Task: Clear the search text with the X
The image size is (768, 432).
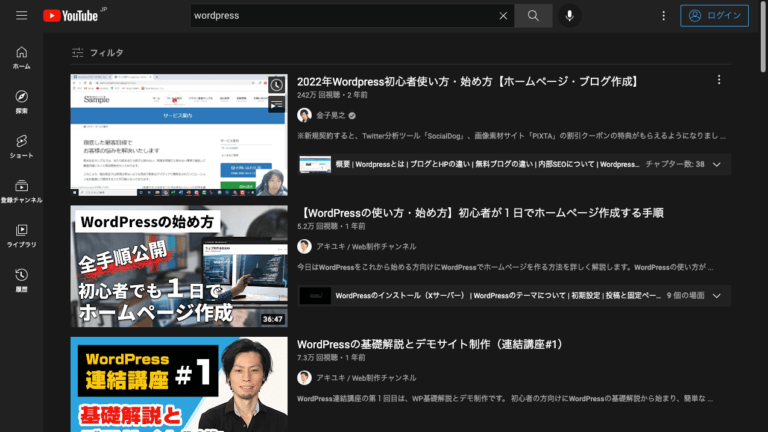Action: click(503, 16)
